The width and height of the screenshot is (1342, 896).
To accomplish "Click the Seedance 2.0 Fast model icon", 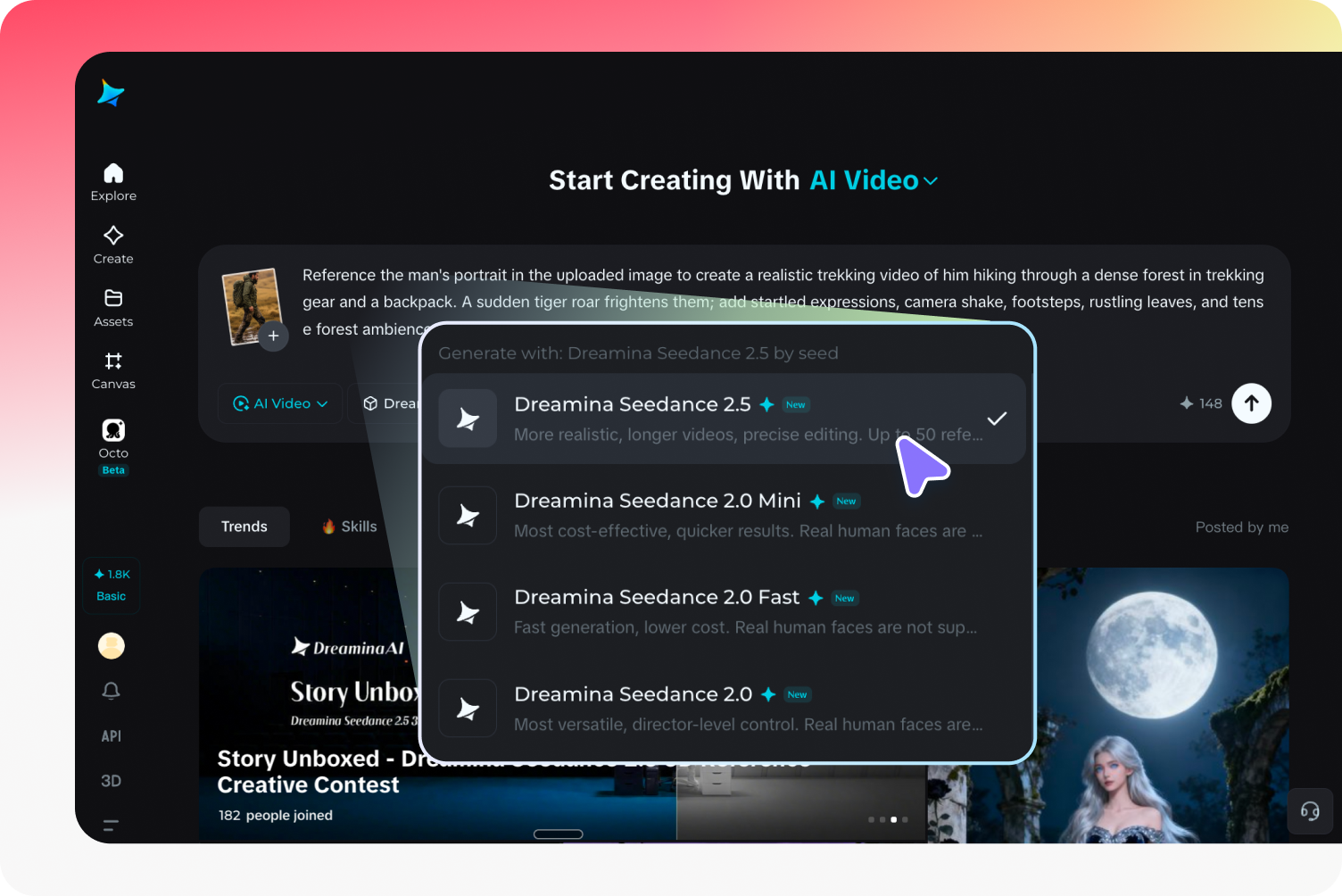I will (468, 612).
